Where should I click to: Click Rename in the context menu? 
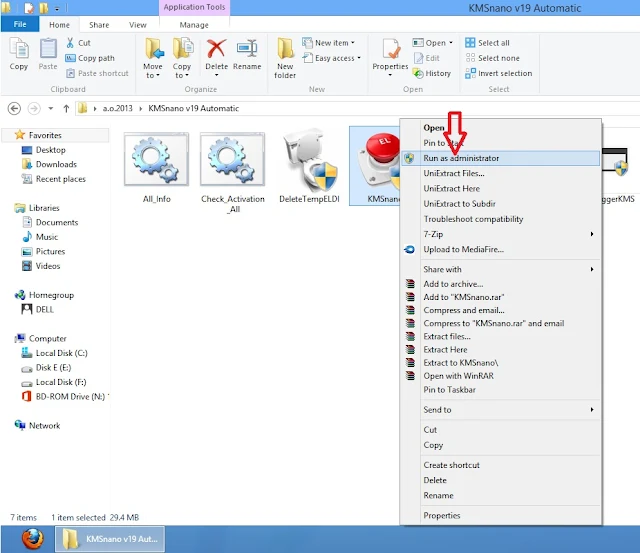(x=438, y=495)
